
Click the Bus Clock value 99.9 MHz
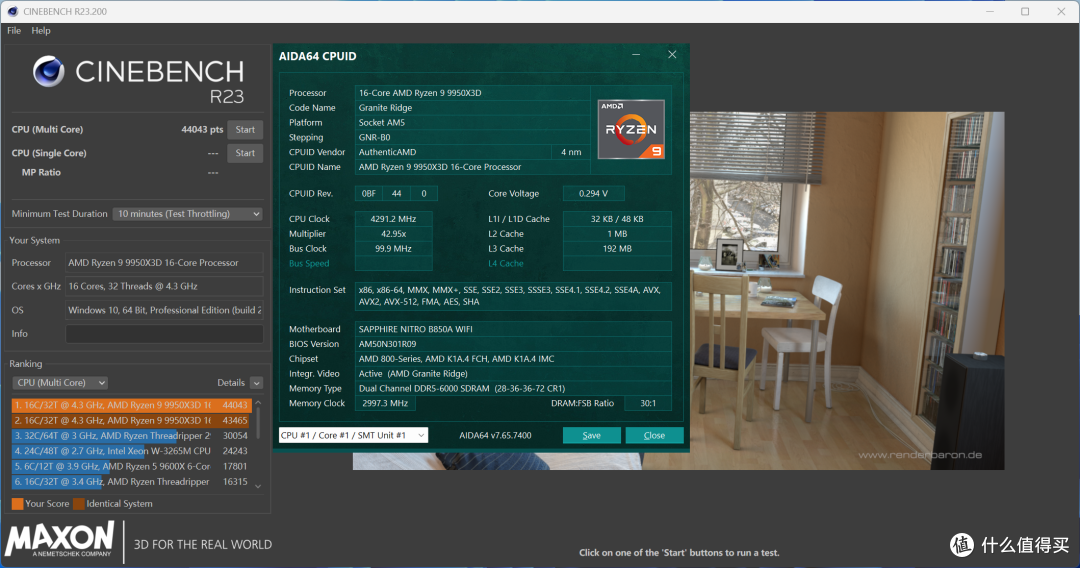393,249
